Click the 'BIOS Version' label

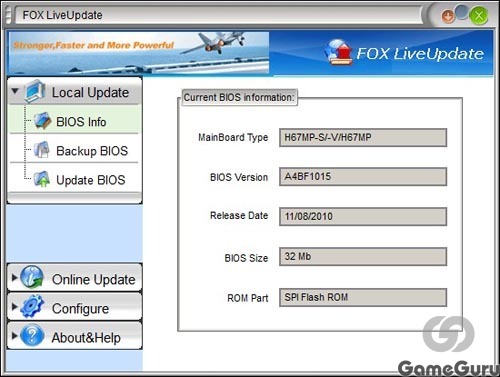point(239,177)
